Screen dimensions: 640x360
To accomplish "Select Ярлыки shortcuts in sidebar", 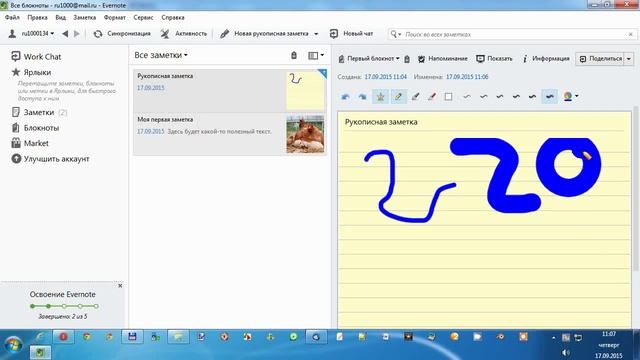I will point(32,72).
